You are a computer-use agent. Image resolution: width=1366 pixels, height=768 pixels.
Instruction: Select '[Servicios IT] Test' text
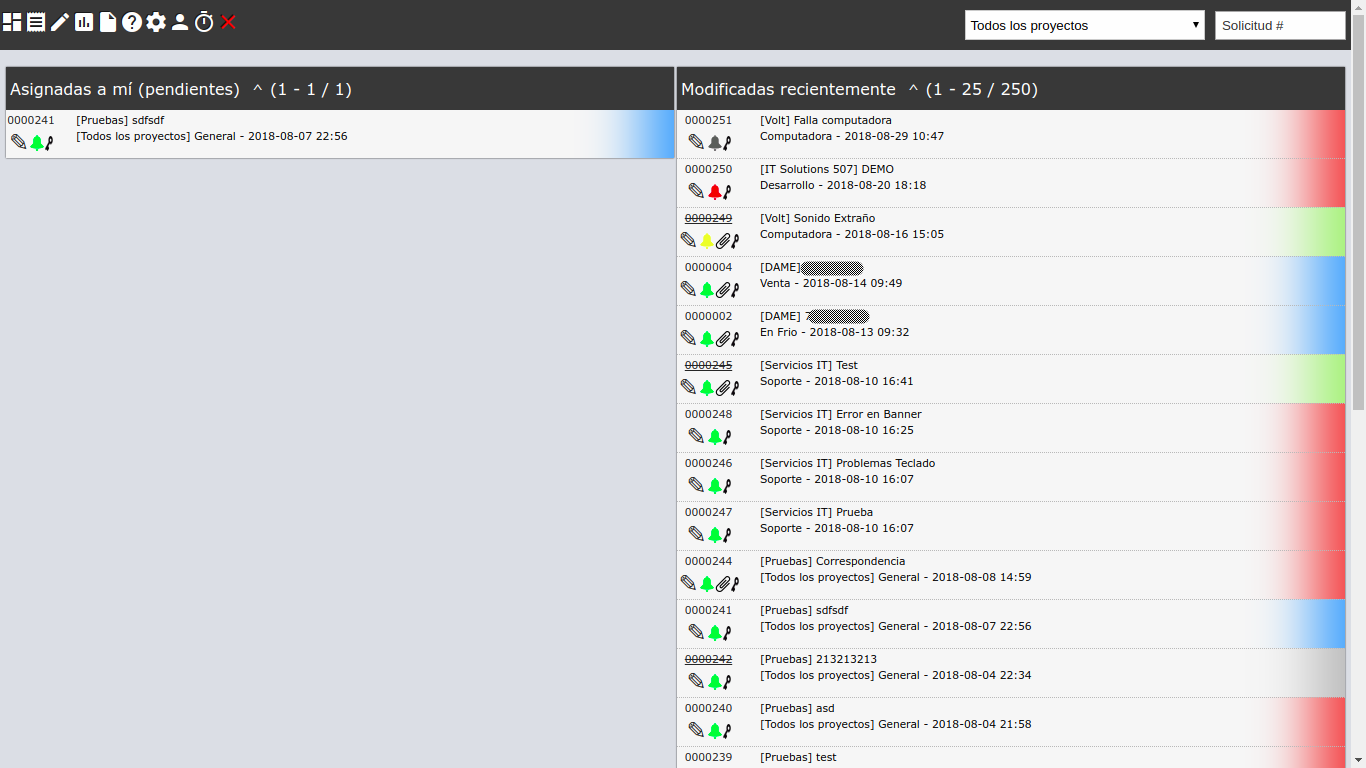click(x=809, y=365)
